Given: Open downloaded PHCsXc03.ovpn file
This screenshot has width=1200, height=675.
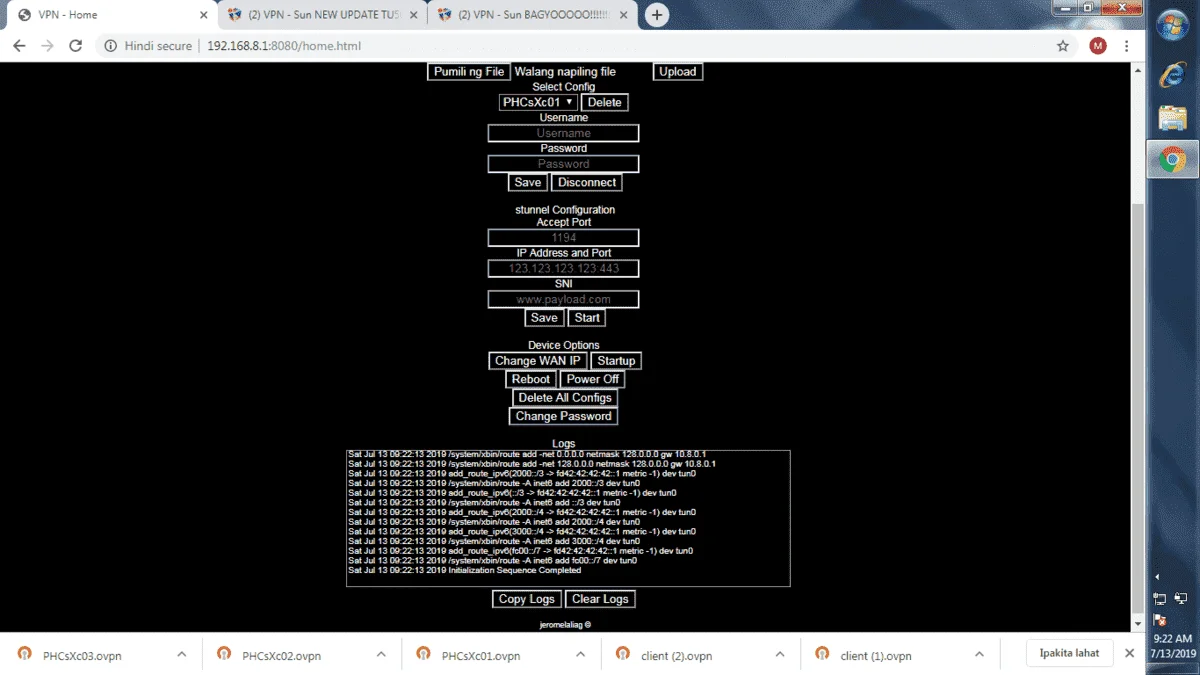Looking at the screenshot, I should 82,656.
